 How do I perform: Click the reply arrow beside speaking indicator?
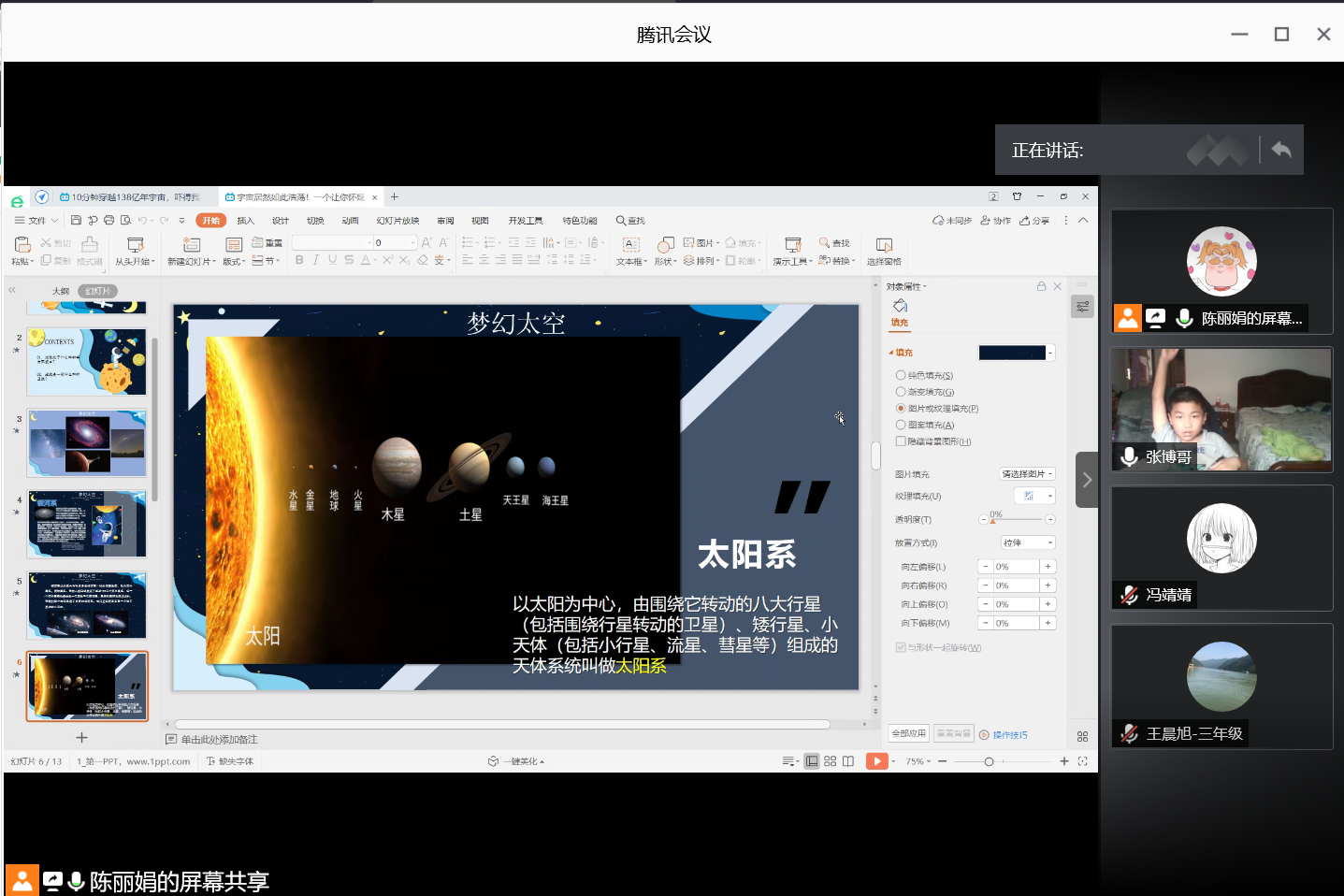[x=1281, y=150]
